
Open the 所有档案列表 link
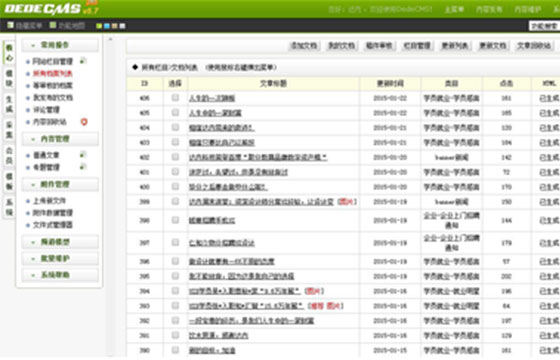point(53,74)
